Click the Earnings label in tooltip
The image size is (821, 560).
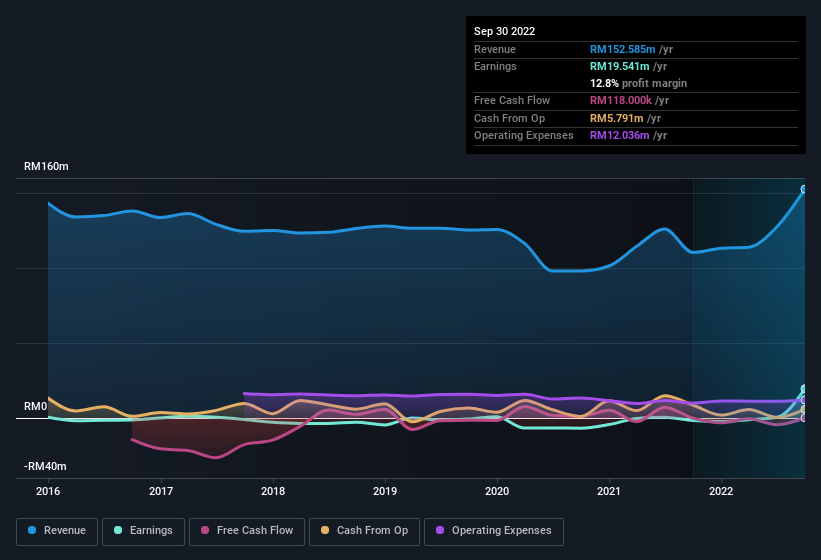pyautogui.click(x=495, y=66)
